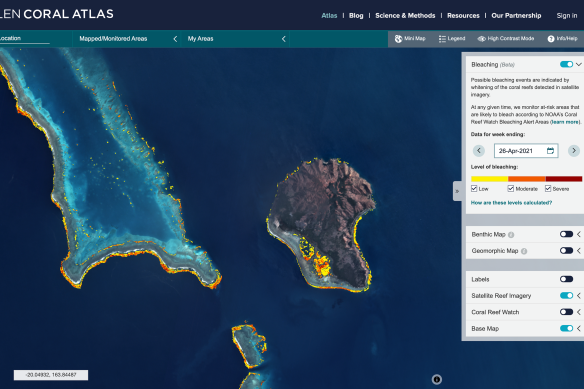Open Science & Methods nav item
Screen dimensions: 584x389
click(x=405, y=16)
